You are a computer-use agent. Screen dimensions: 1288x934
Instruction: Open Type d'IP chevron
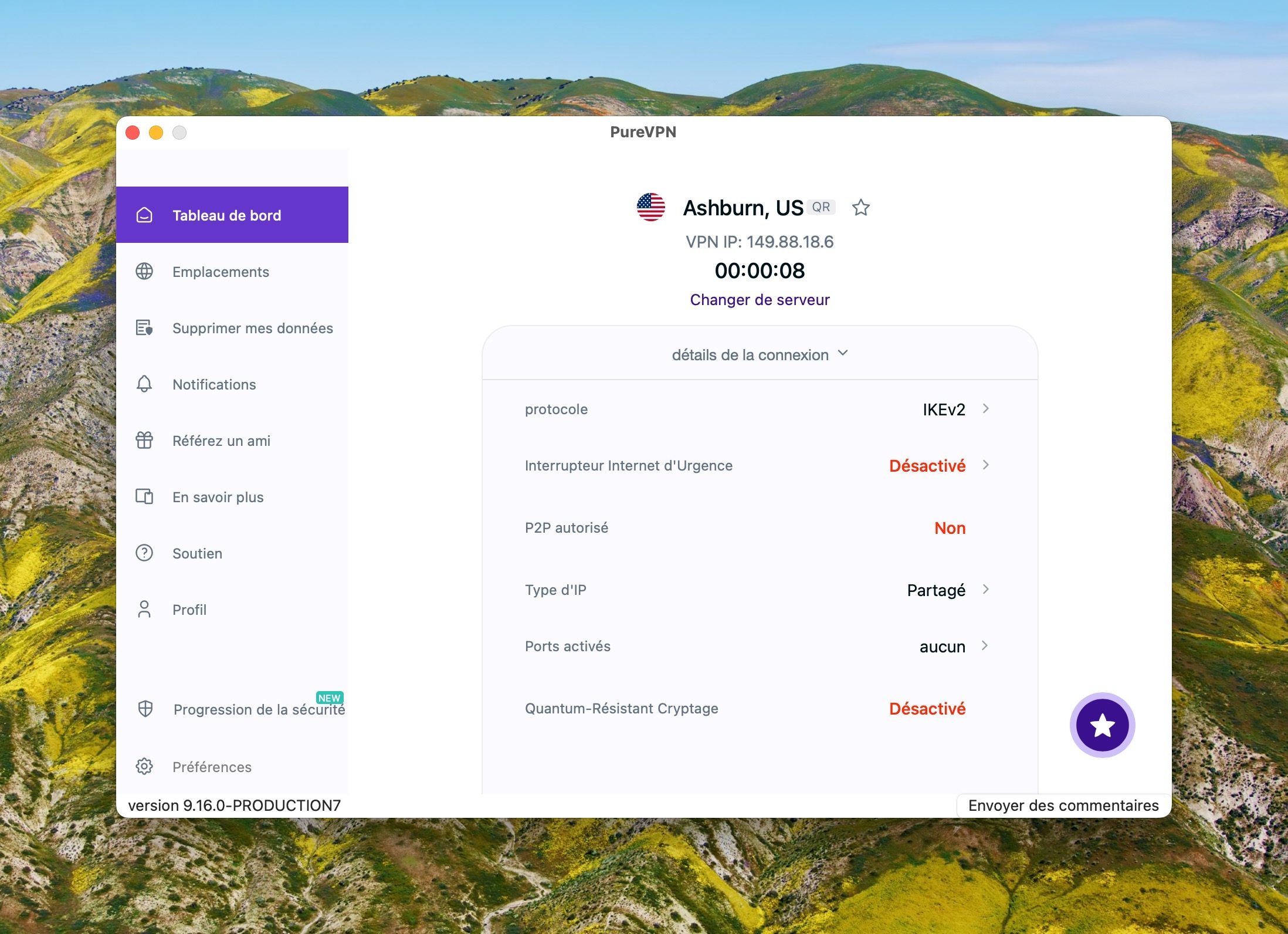point(986,589)
